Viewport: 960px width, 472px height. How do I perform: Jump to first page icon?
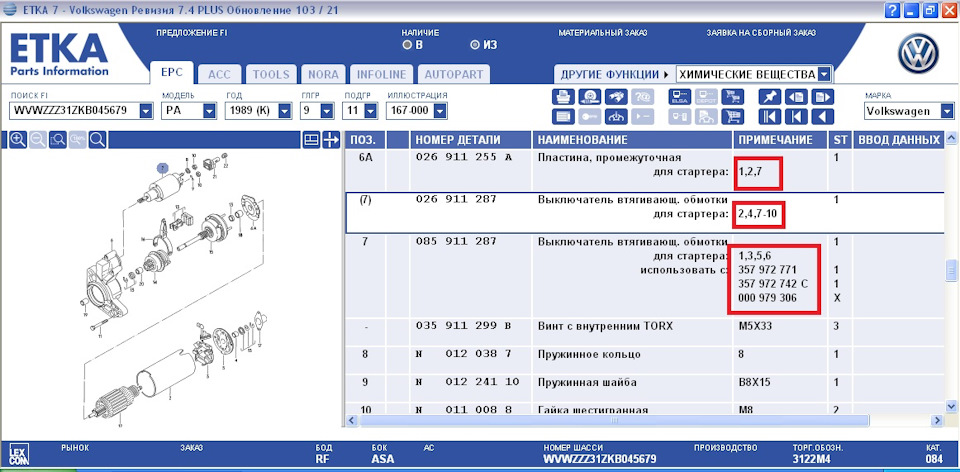769,116
